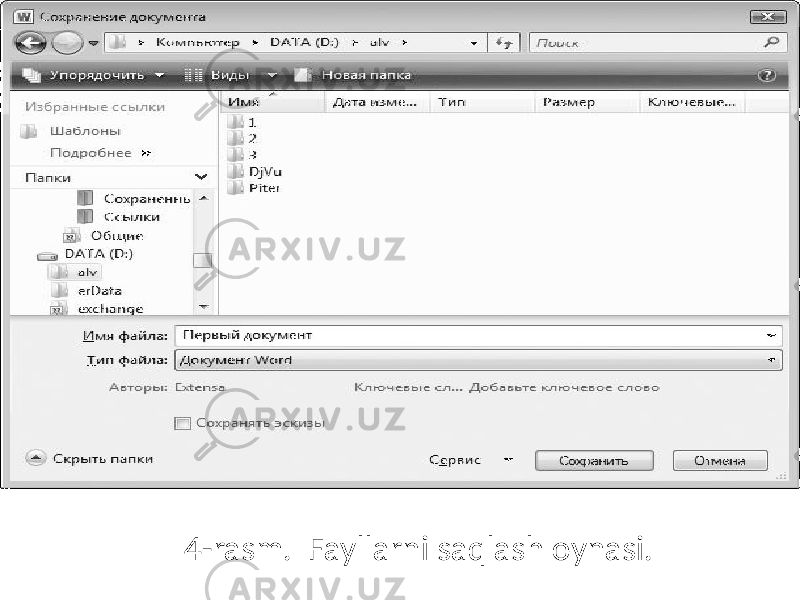Image resolution: width=800 pixels, height=600 pixels.
Task: Open the Виды dropdown arrow
Action: tap(272, 76)
